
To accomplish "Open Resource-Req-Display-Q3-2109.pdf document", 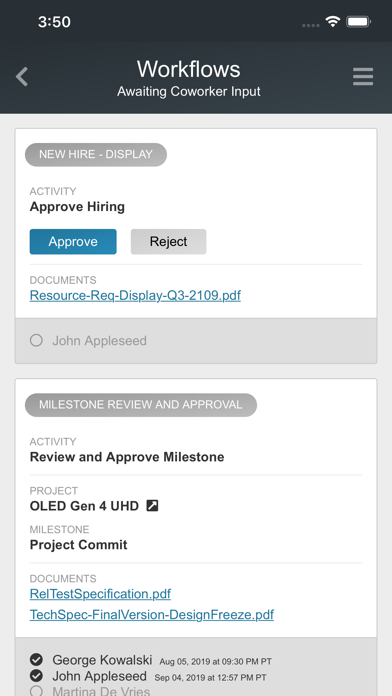I will (135, 296).
